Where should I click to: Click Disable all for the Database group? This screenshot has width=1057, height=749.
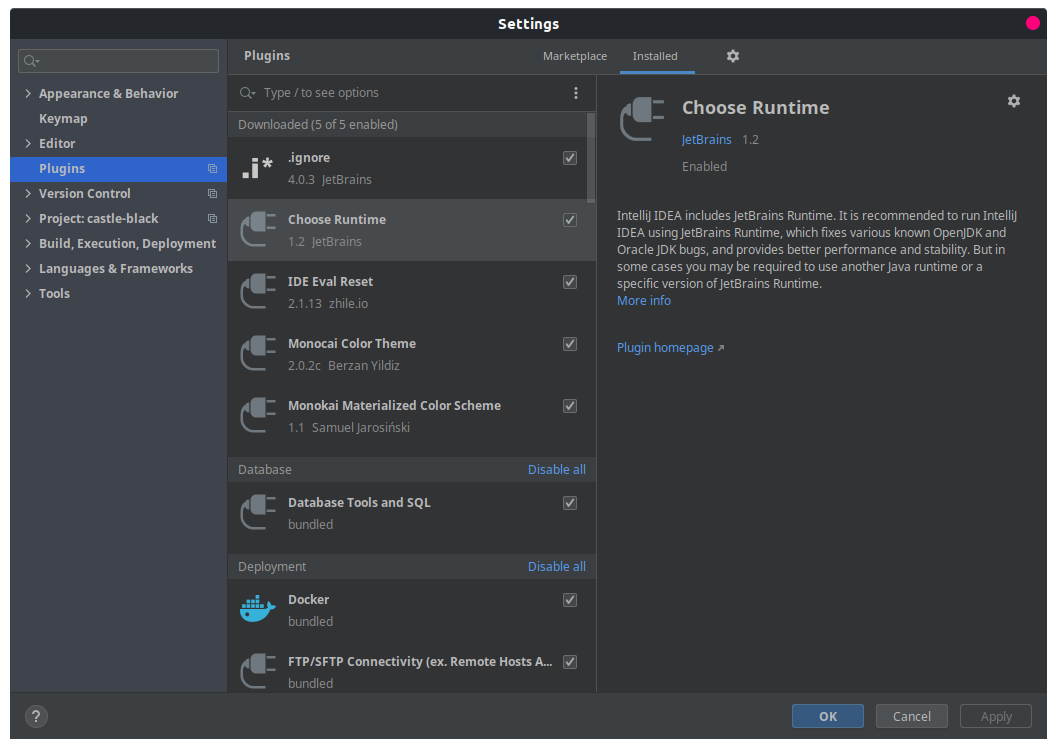click(x=557, y=470)
